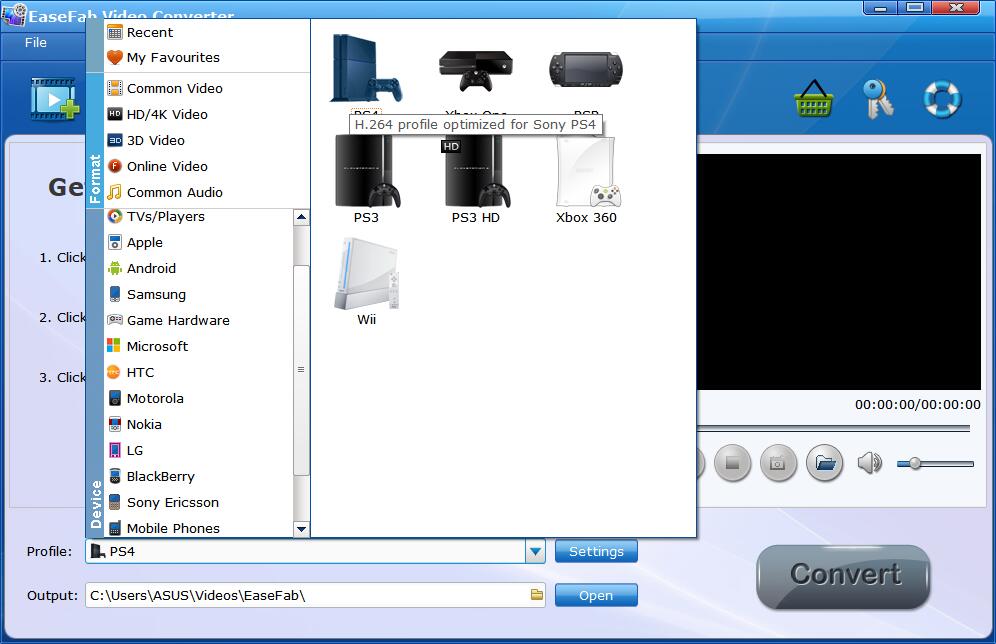Open the File menu
This screenshot has height=644, width=996.
(x=36, y=43)
